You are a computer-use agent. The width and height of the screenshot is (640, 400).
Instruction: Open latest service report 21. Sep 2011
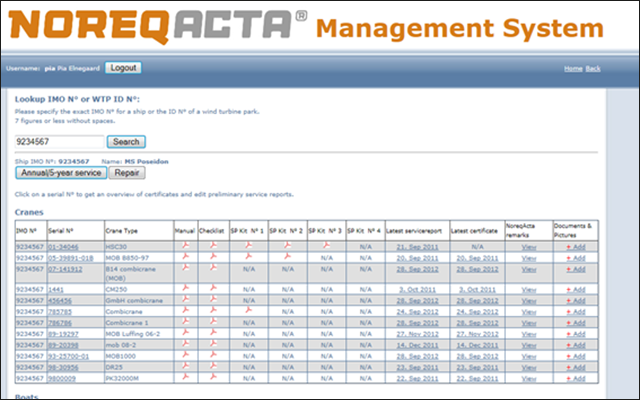(418, 247)
